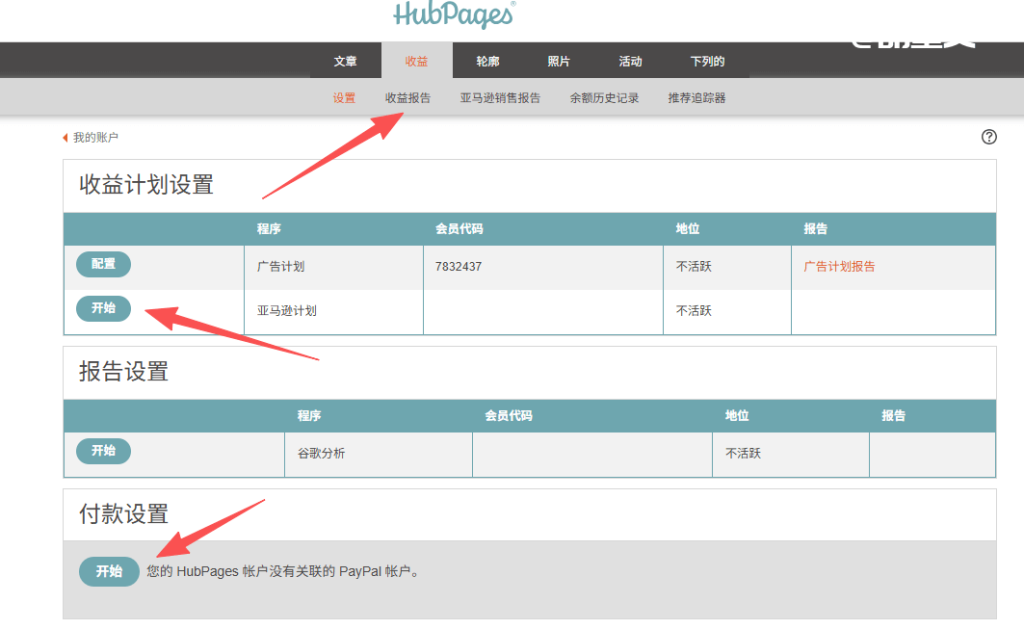Viewport: 1024px width, 629px height.
Task: Open the help question mark icon
Action: pos(989,137)
